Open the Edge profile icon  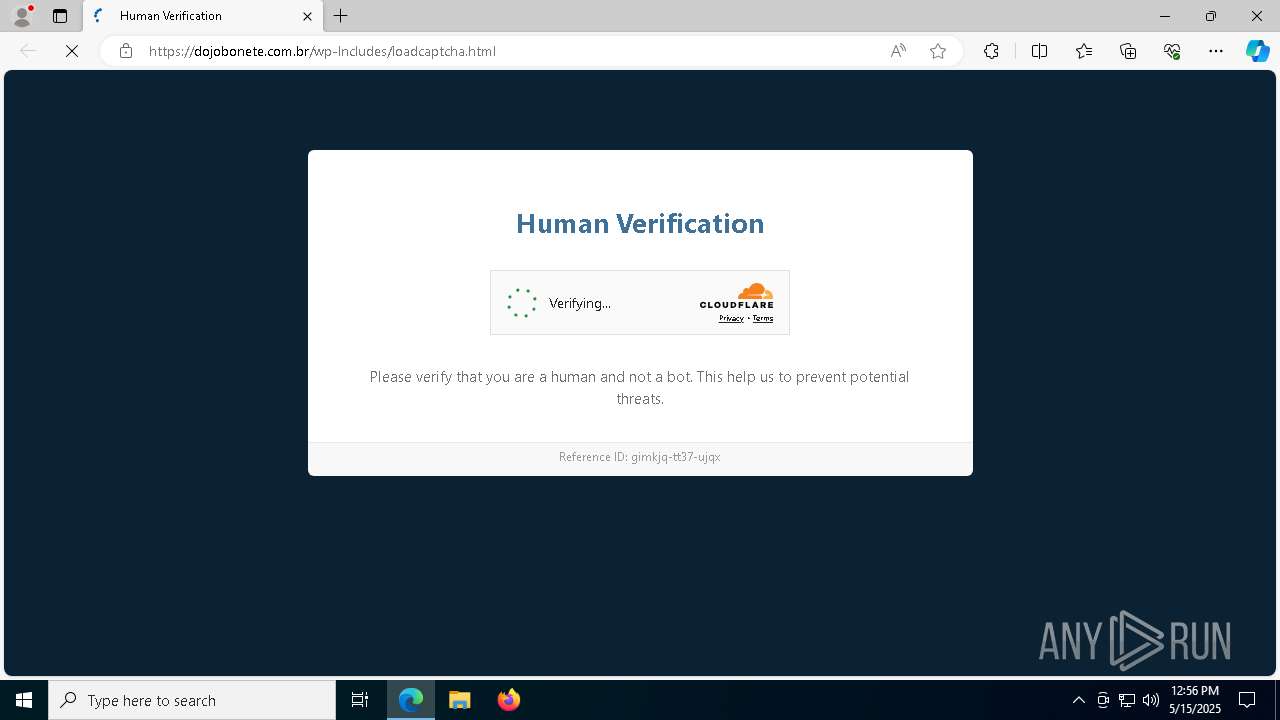click(22, 15)
